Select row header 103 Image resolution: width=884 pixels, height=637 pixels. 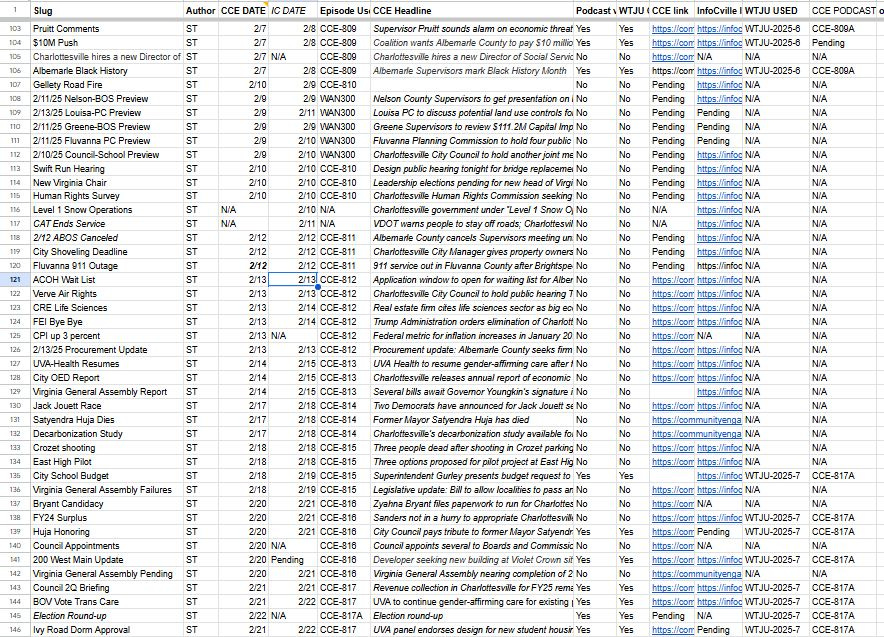15,29
